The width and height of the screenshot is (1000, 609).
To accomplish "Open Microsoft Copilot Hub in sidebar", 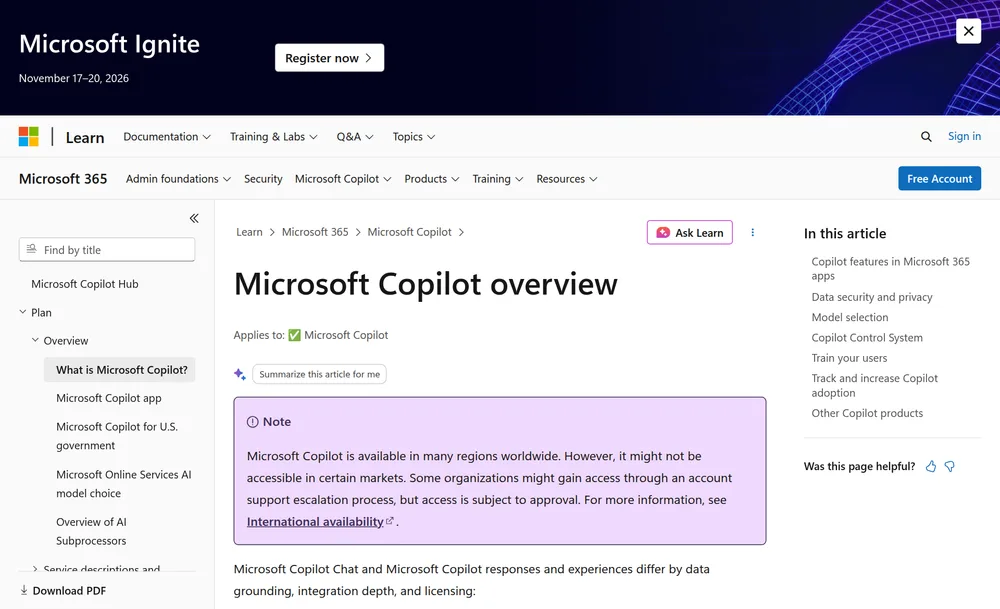I will tap(85, 284).
